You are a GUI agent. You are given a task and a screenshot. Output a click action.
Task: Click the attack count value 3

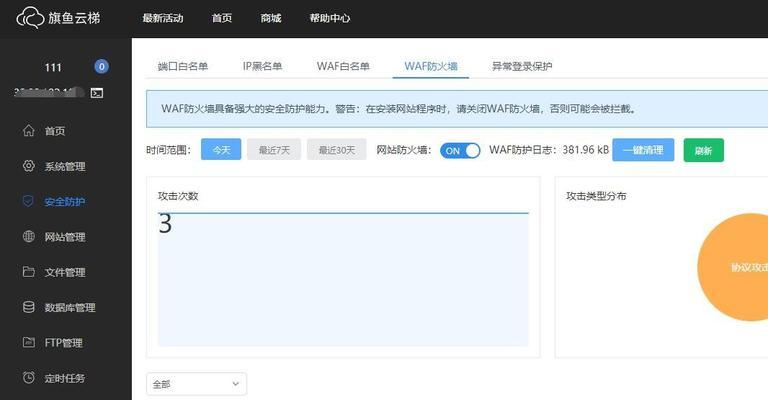(165, 224)
